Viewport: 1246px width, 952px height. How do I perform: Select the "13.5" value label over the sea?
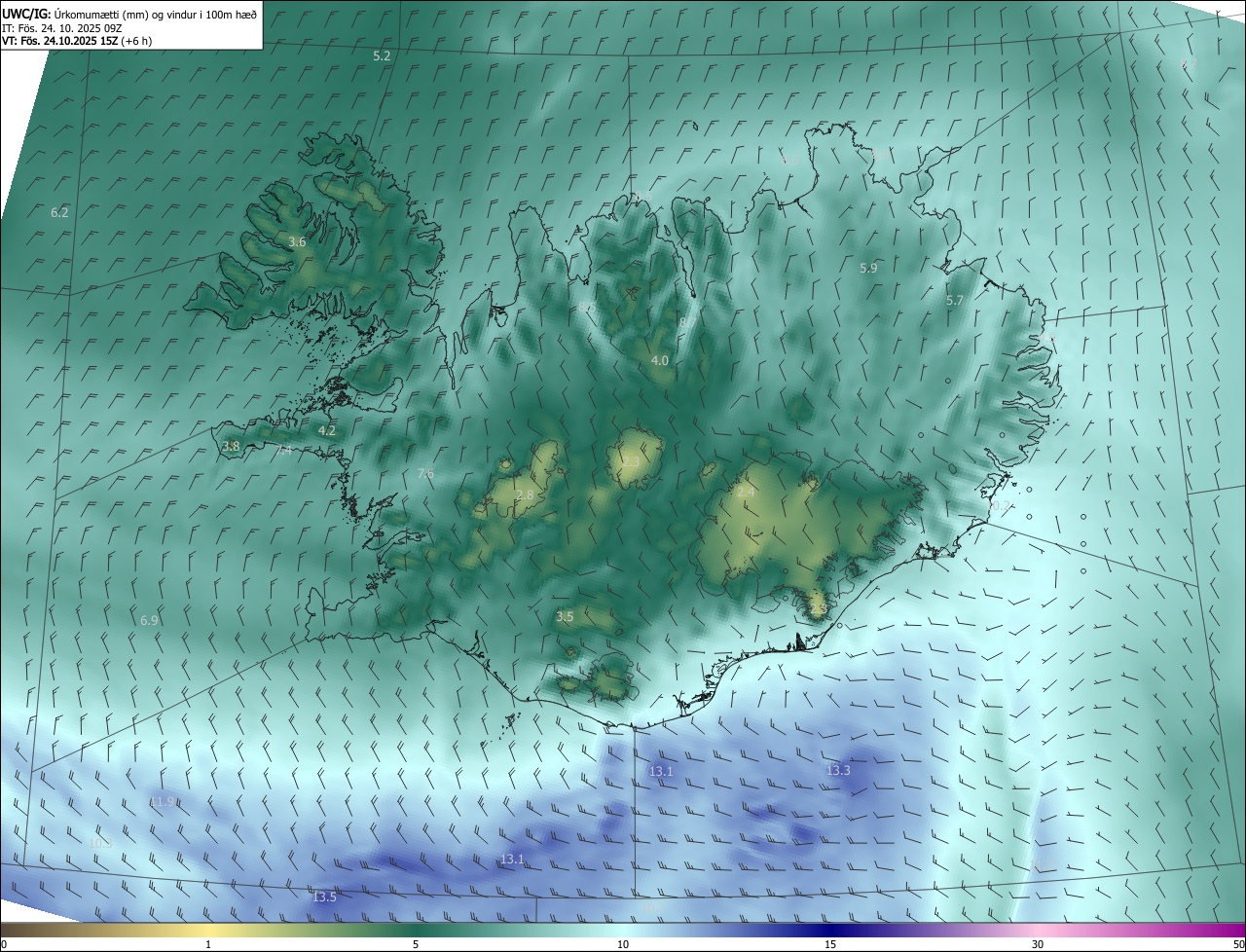coord(324,897)
